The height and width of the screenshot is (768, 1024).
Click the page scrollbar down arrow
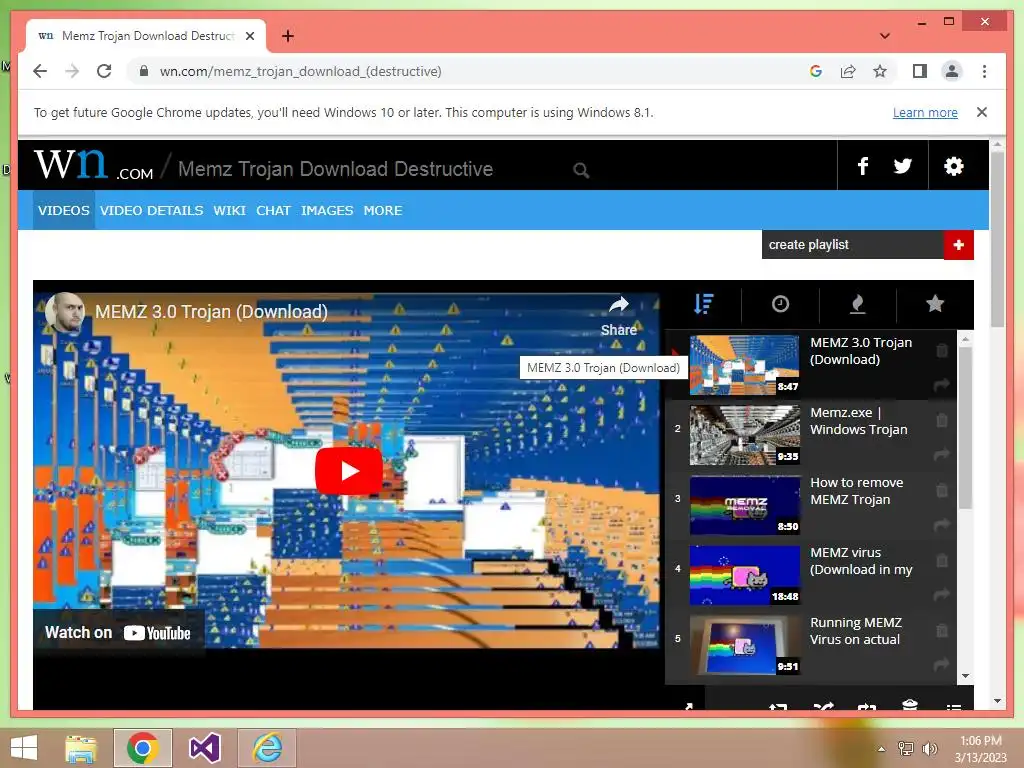point(997,701)
